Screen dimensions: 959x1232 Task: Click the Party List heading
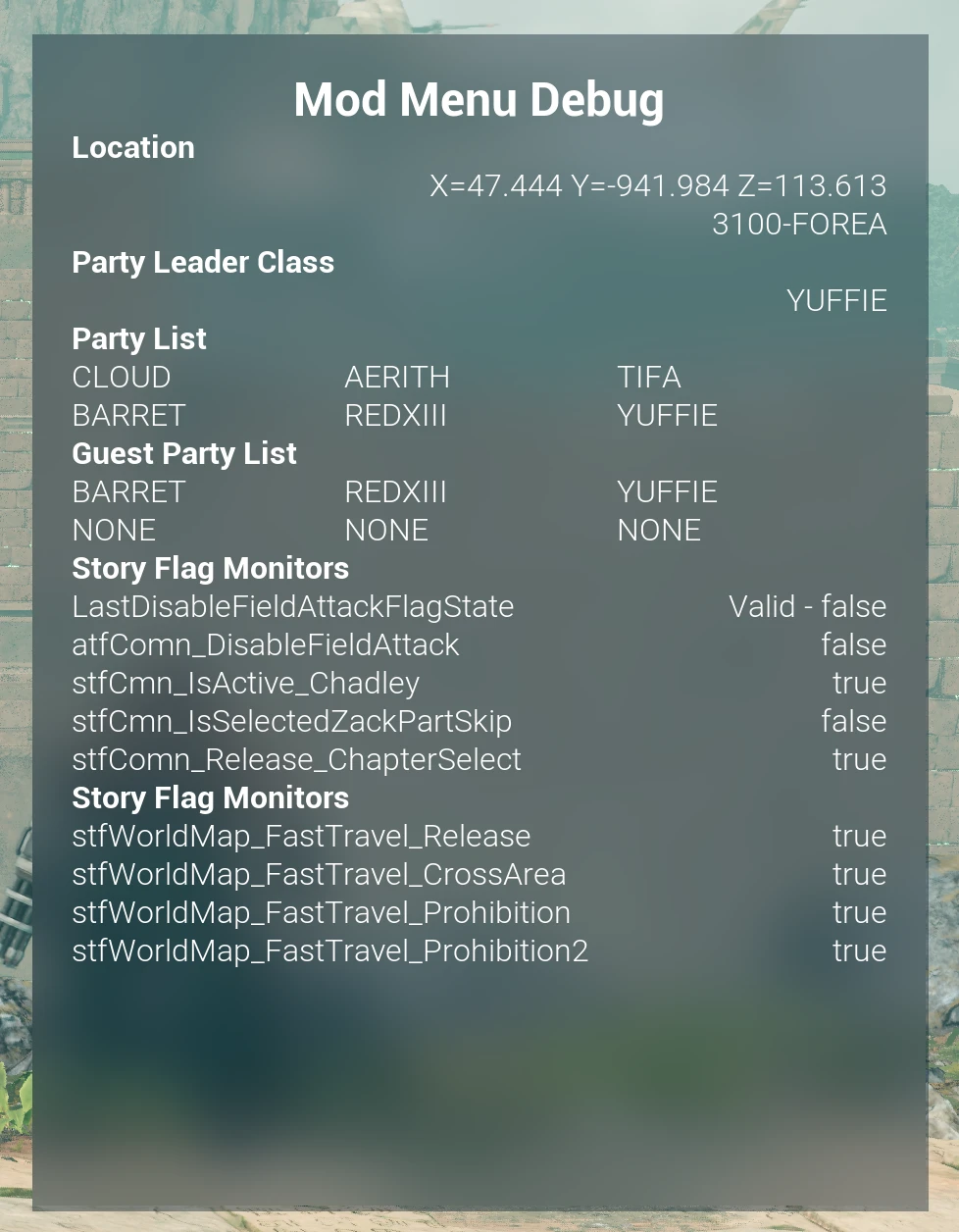coord(139,338)
